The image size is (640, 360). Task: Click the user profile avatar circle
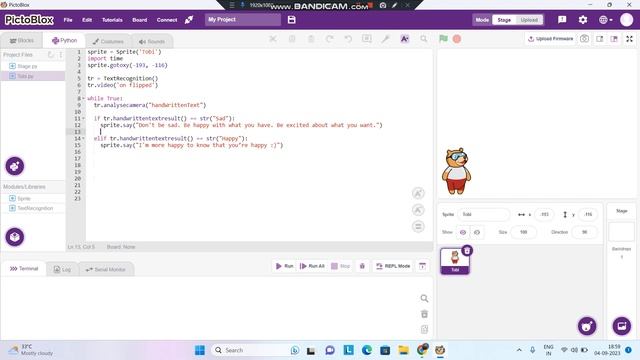[x=626, y=20]
